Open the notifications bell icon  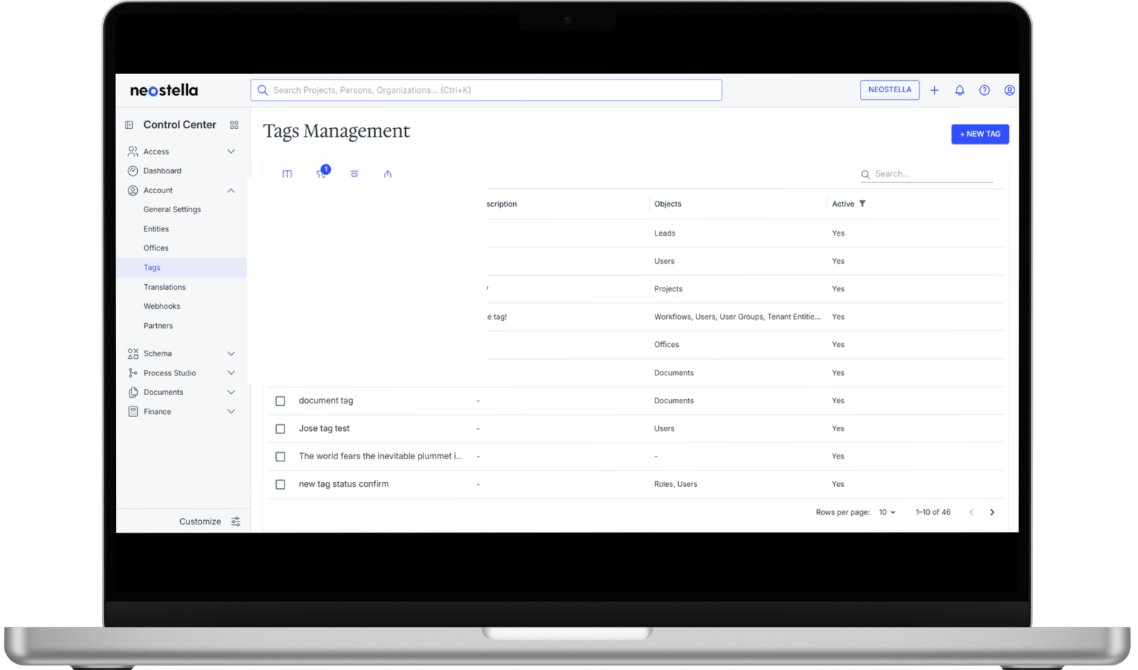959,90
